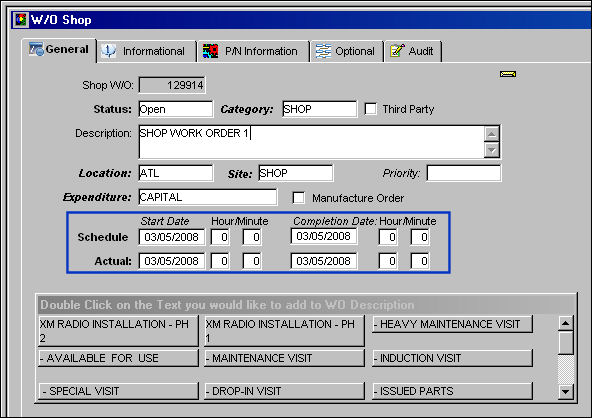Select XM RADIO INSTALLATION - PH 1 text

284,331
